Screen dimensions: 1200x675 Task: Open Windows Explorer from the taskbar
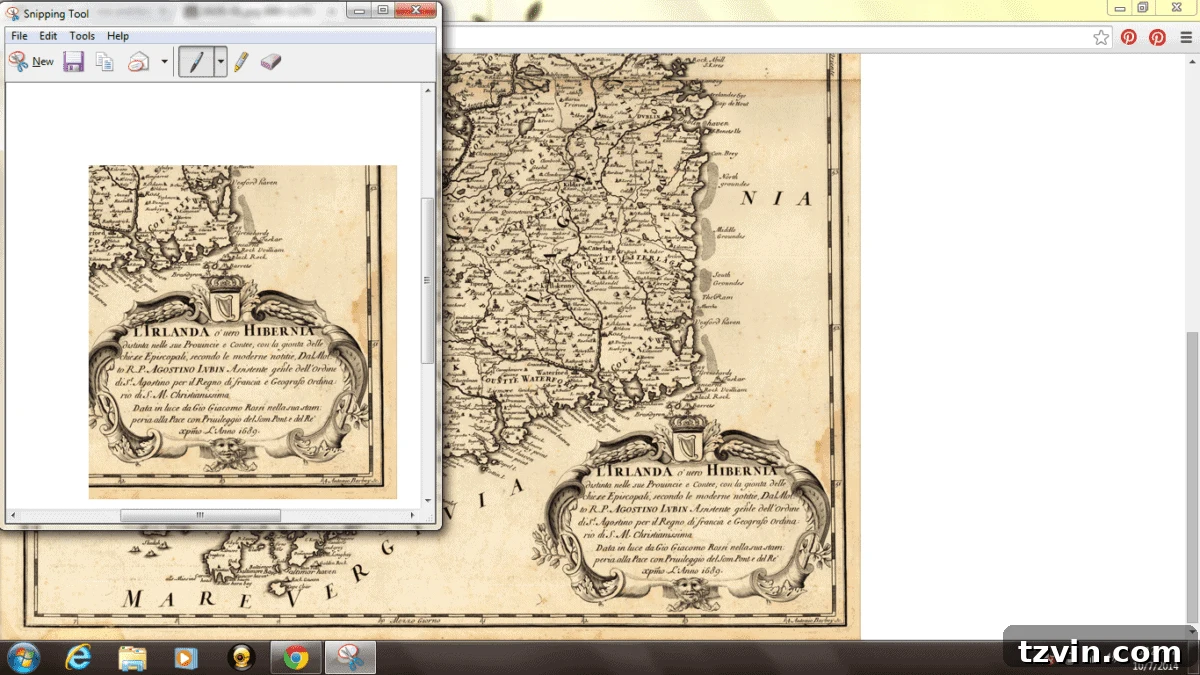133,657
